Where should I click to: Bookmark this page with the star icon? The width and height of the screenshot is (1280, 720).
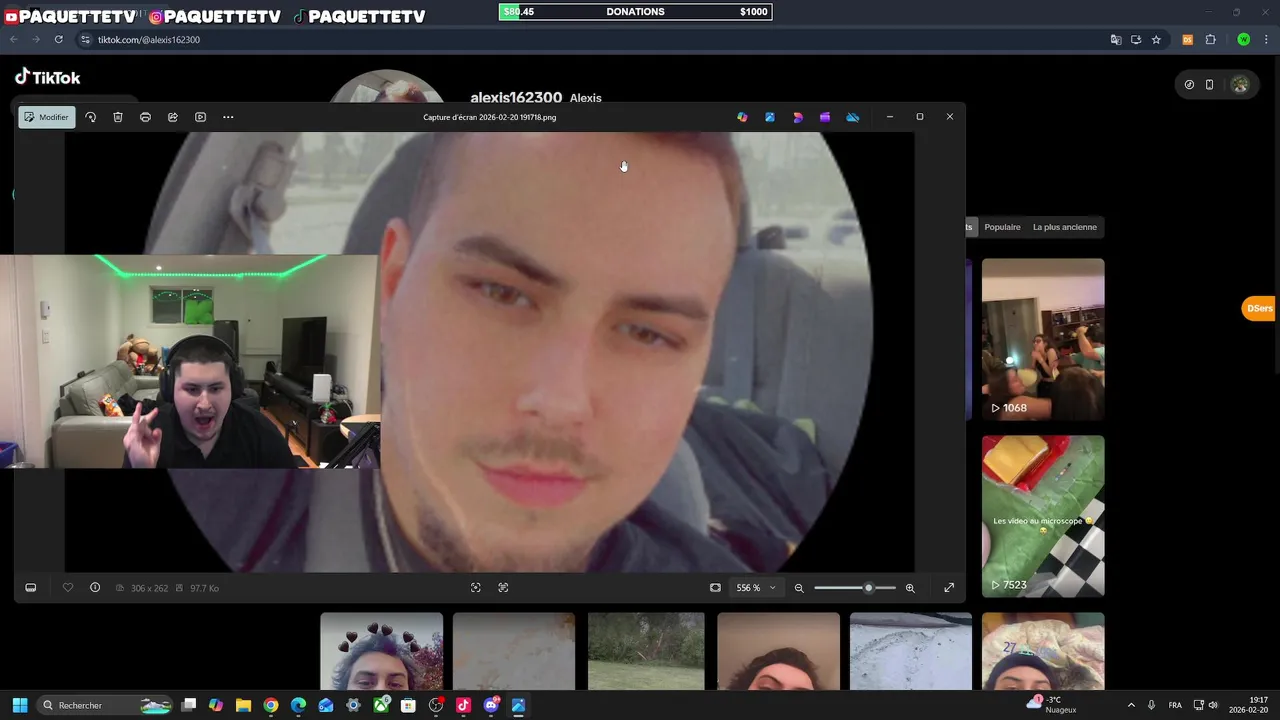[1156, 39]
